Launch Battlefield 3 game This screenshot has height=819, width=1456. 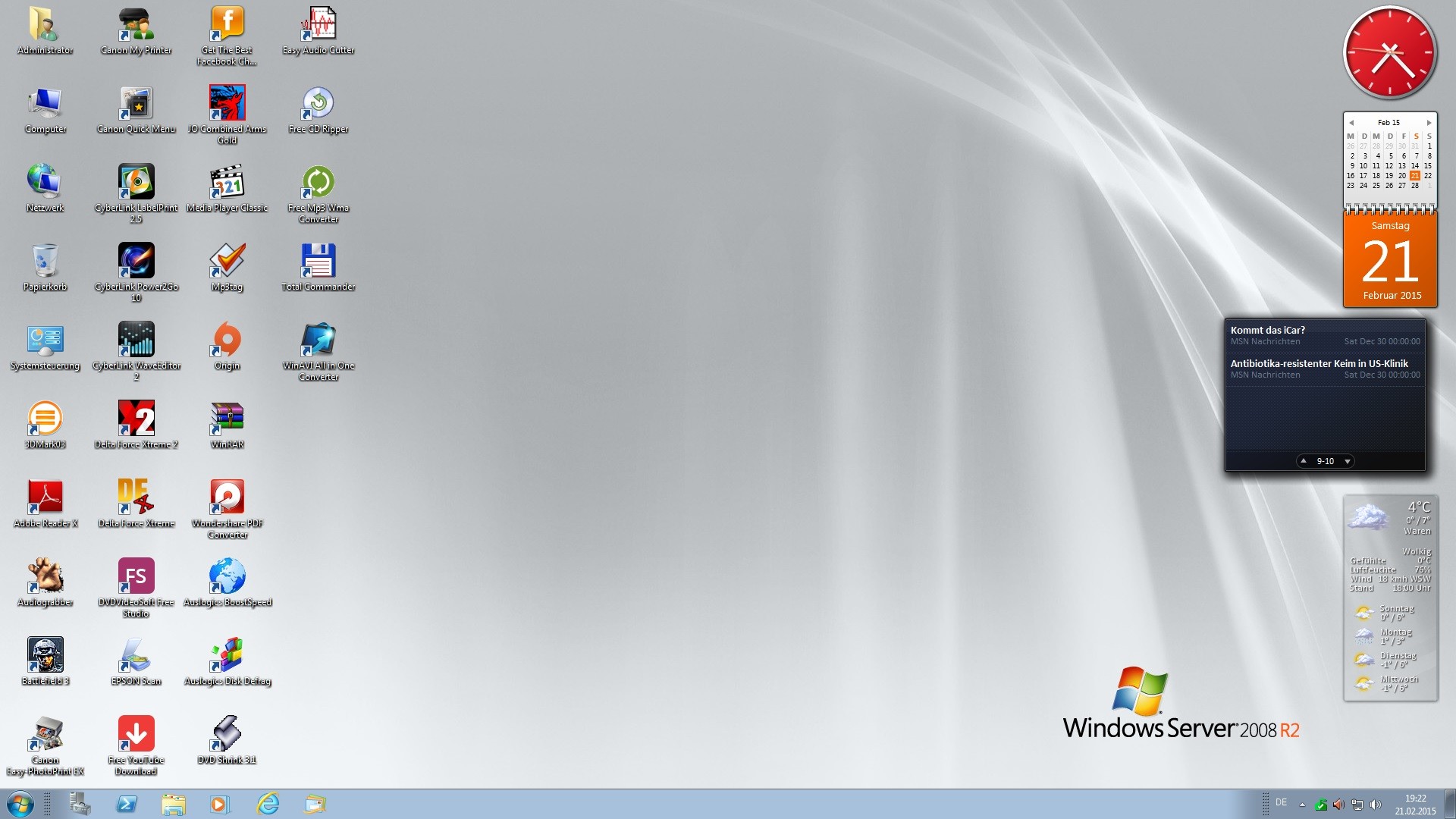point(43,655)
